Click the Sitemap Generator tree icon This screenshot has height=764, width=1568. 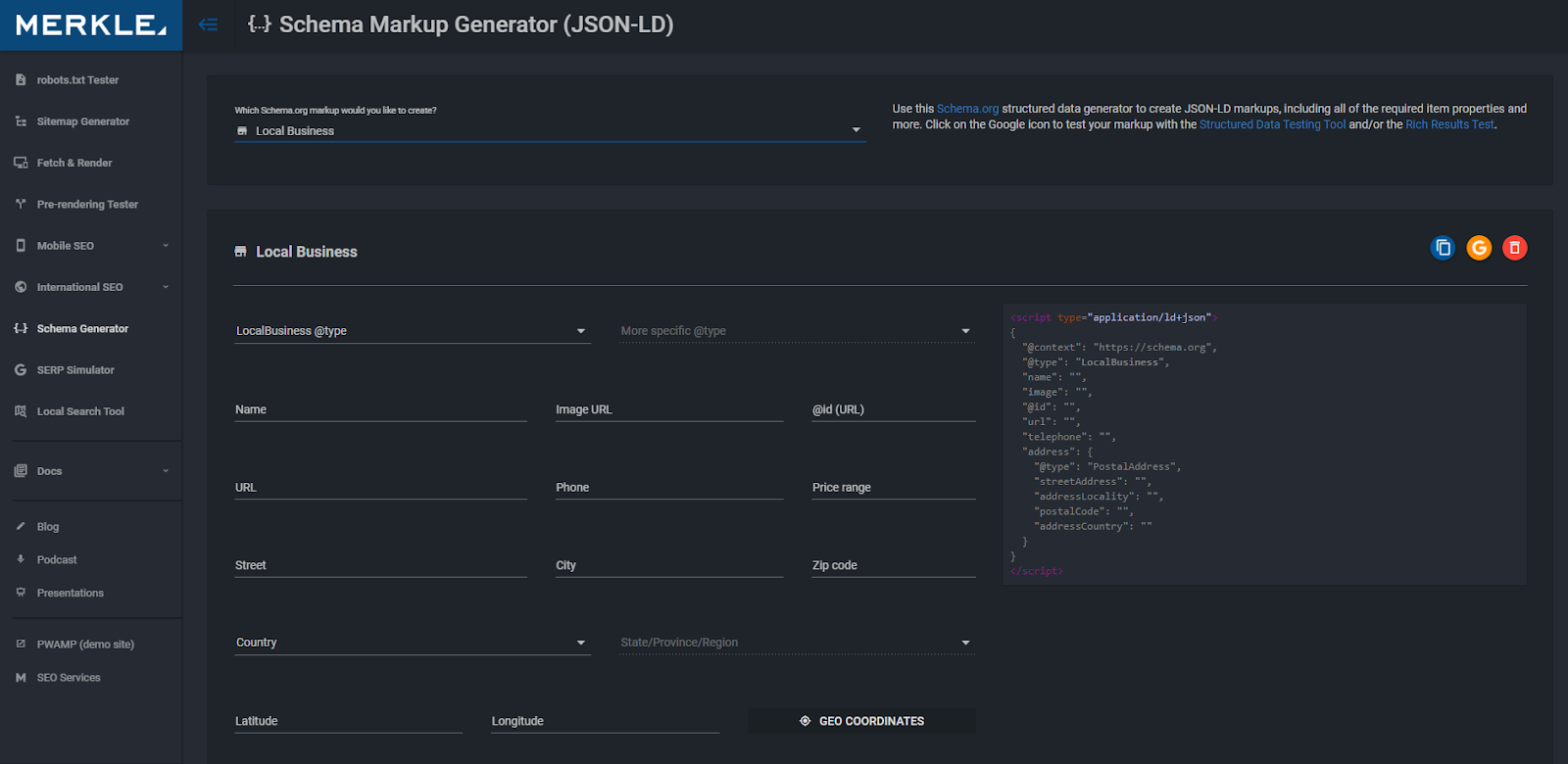tap(21, 121)
